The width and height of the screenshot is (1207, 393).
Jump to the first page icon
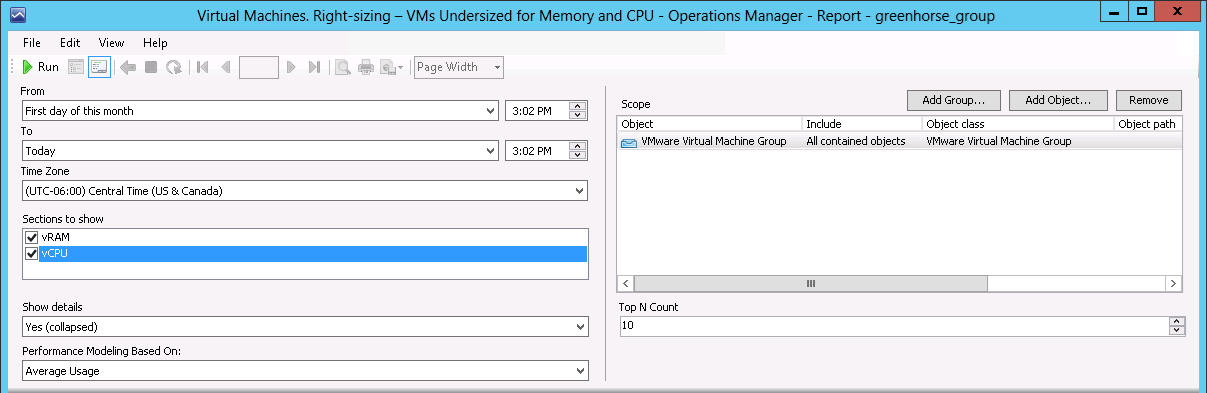pyautogui.click(x=203, y=67)
